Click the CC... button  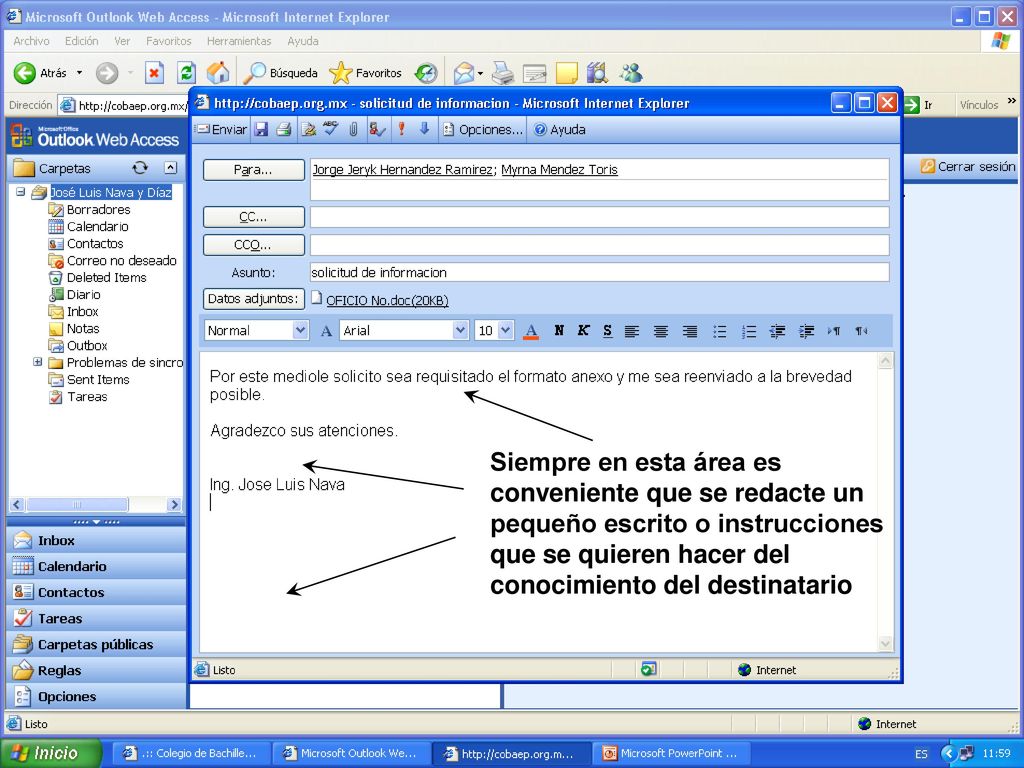point(253,217)
